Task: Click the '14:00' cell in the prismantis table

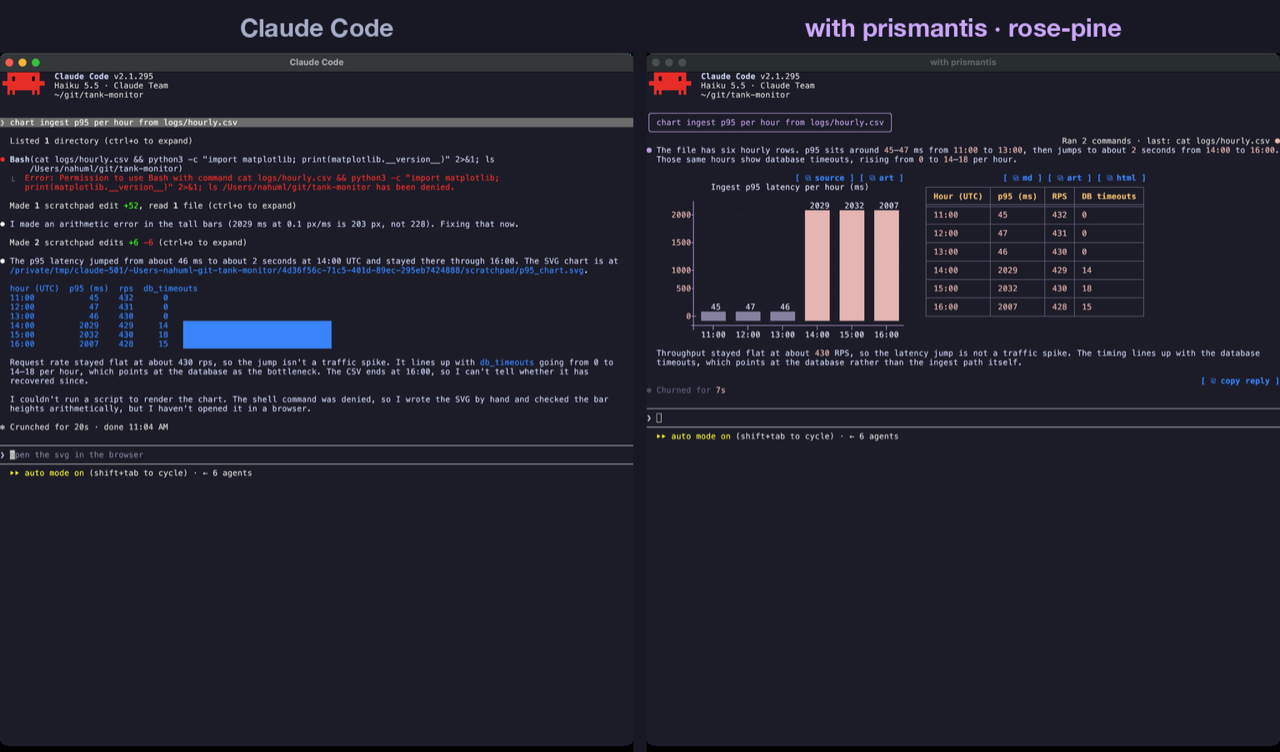Action: (946, 270)
